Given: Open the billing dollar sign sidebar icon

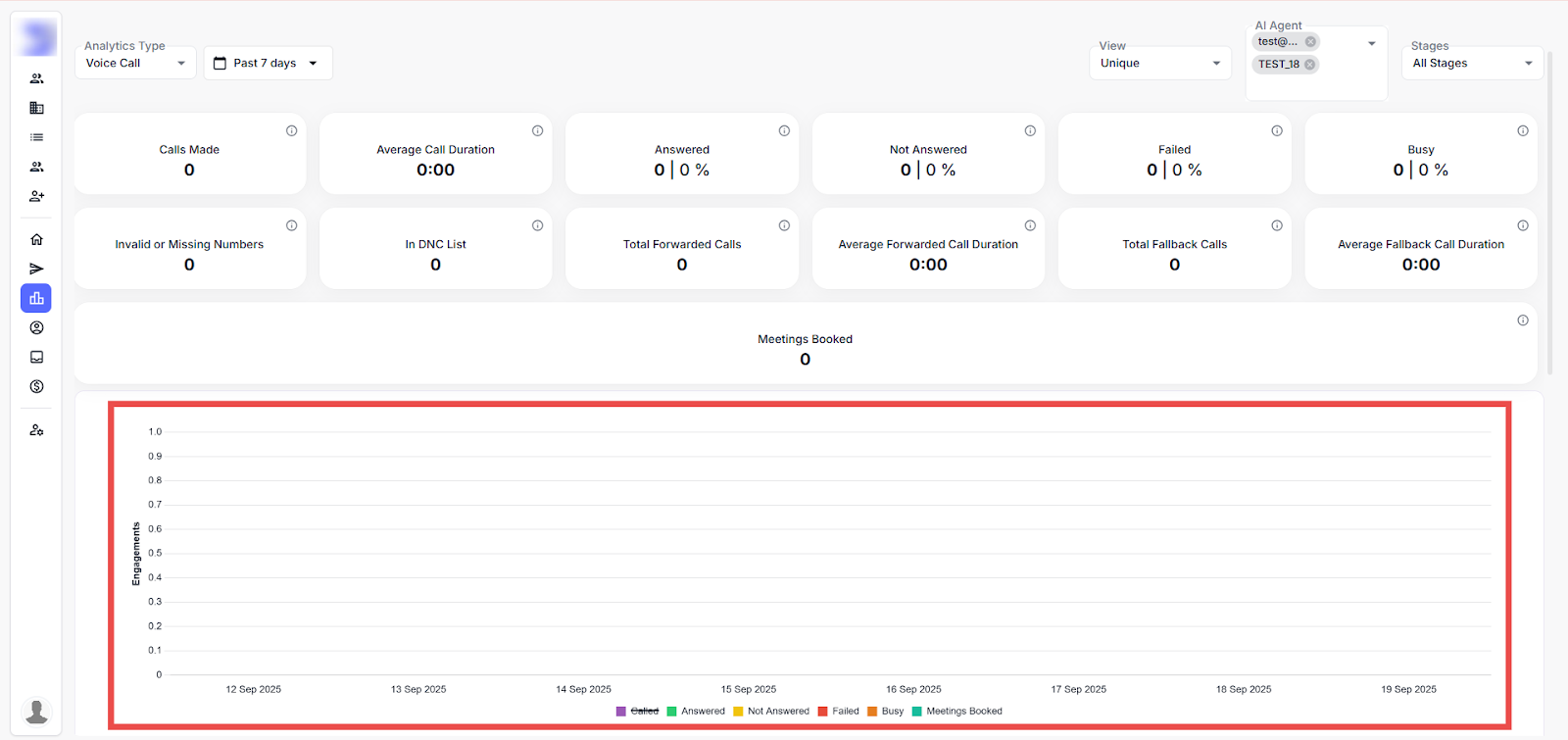Looking at the screenshot, I should point(36,386).
